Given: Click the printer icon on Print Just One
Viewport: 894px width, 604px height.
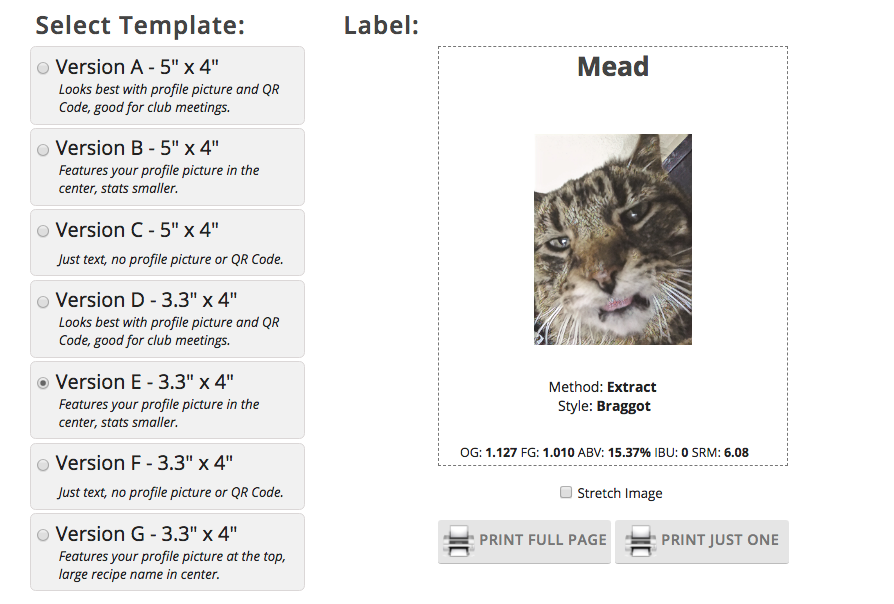Looking at the screenshot, I should click(x=640, y=541).
